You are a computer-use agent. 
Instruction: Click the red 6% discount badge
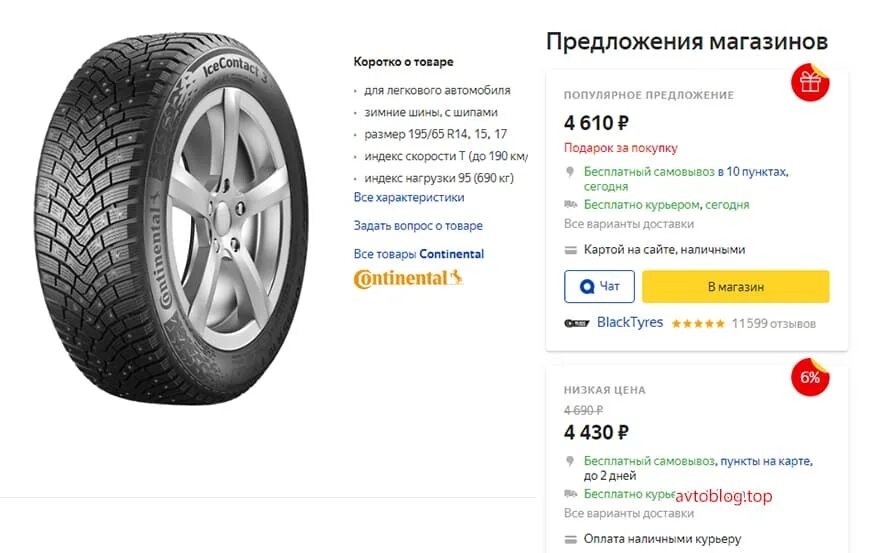coord(810,377)
